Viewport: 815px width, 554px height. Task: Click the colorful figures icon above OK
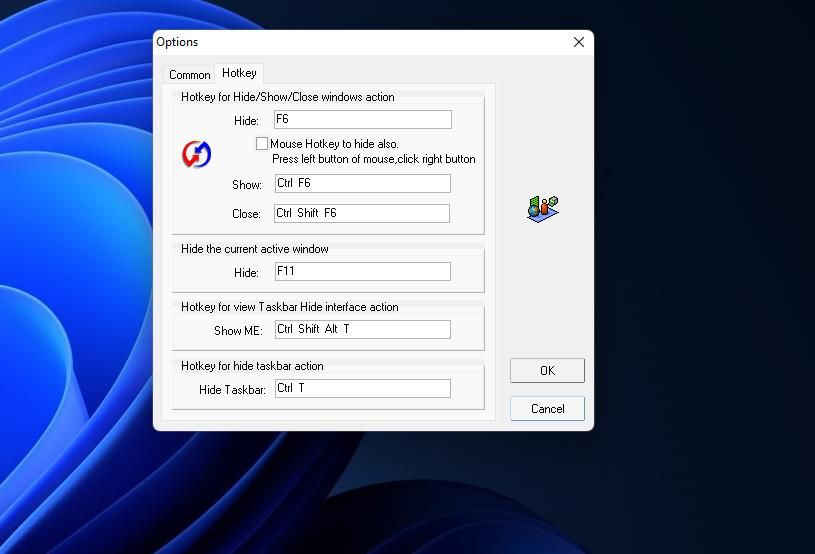point(542,207)
